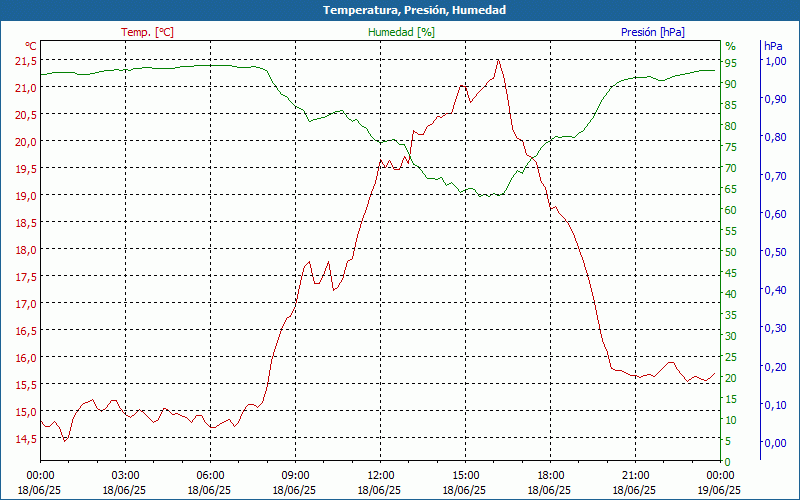Click the '70' humidity axis value
The image size is (800, 500).
[x=731, y=168]
